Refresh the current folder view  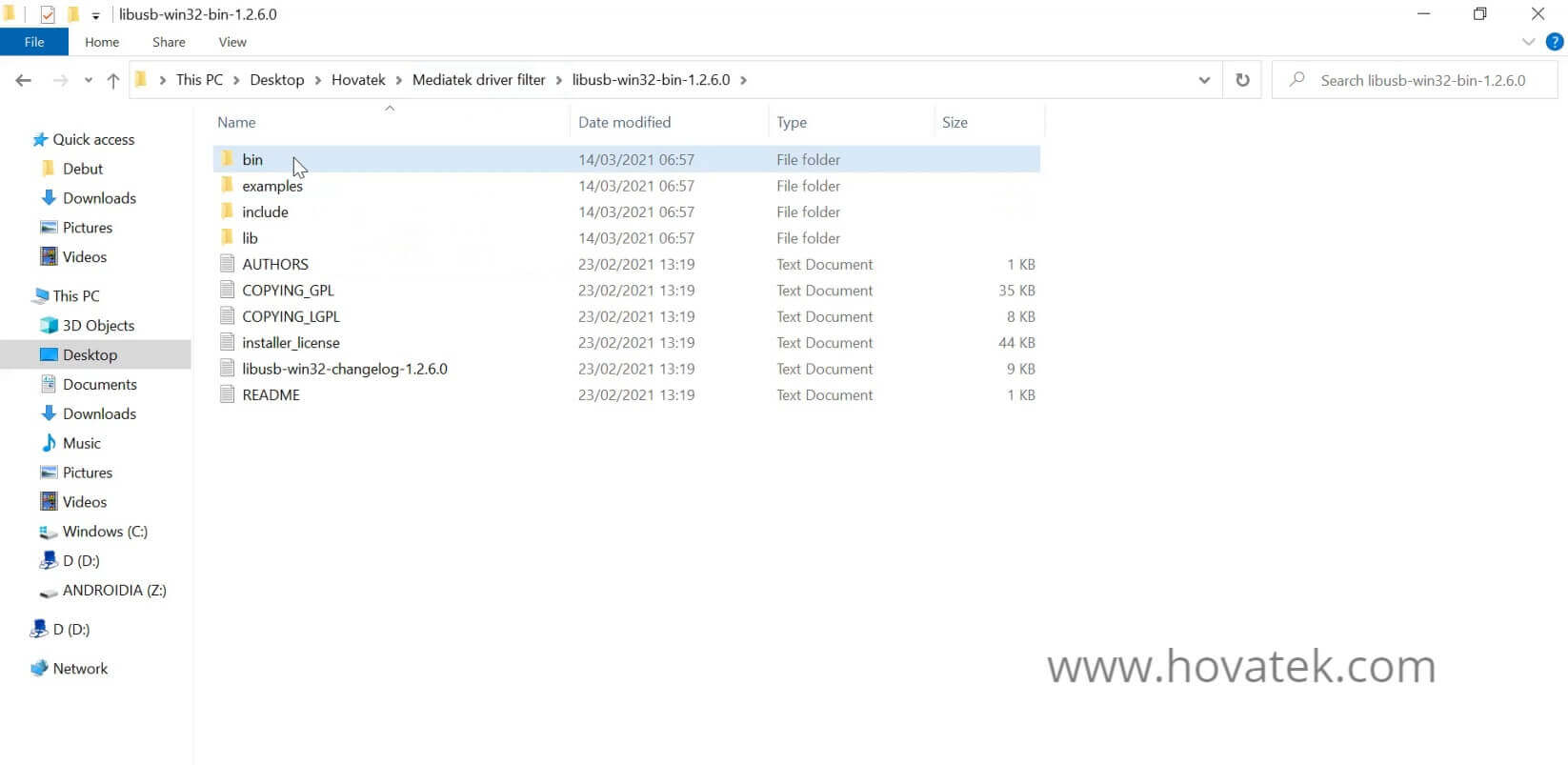pyautogui.click(x=1242, y=80)
